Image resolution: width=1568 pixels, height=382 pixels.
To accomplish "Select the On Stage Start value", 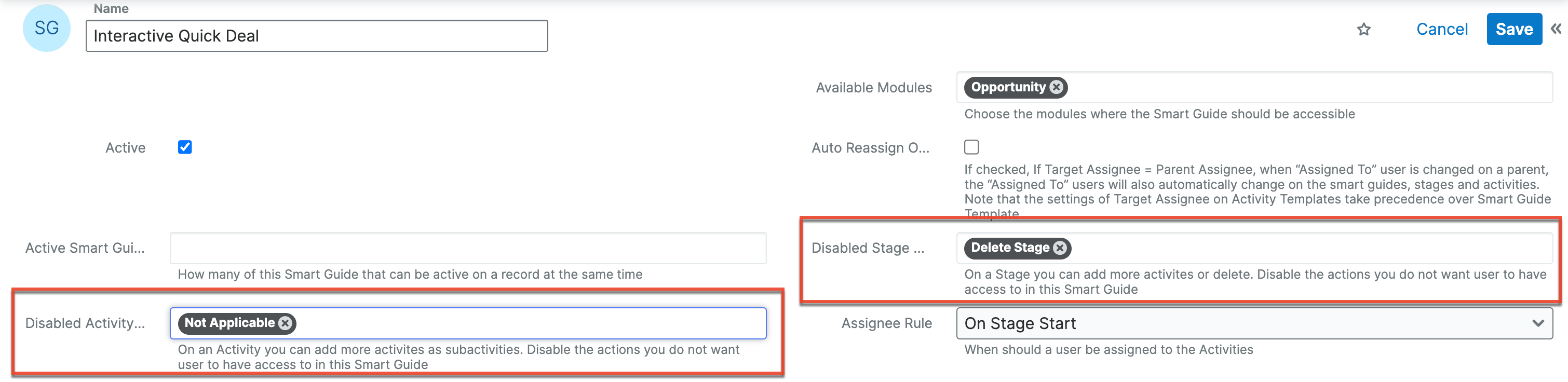I will tap(1021, 323).
